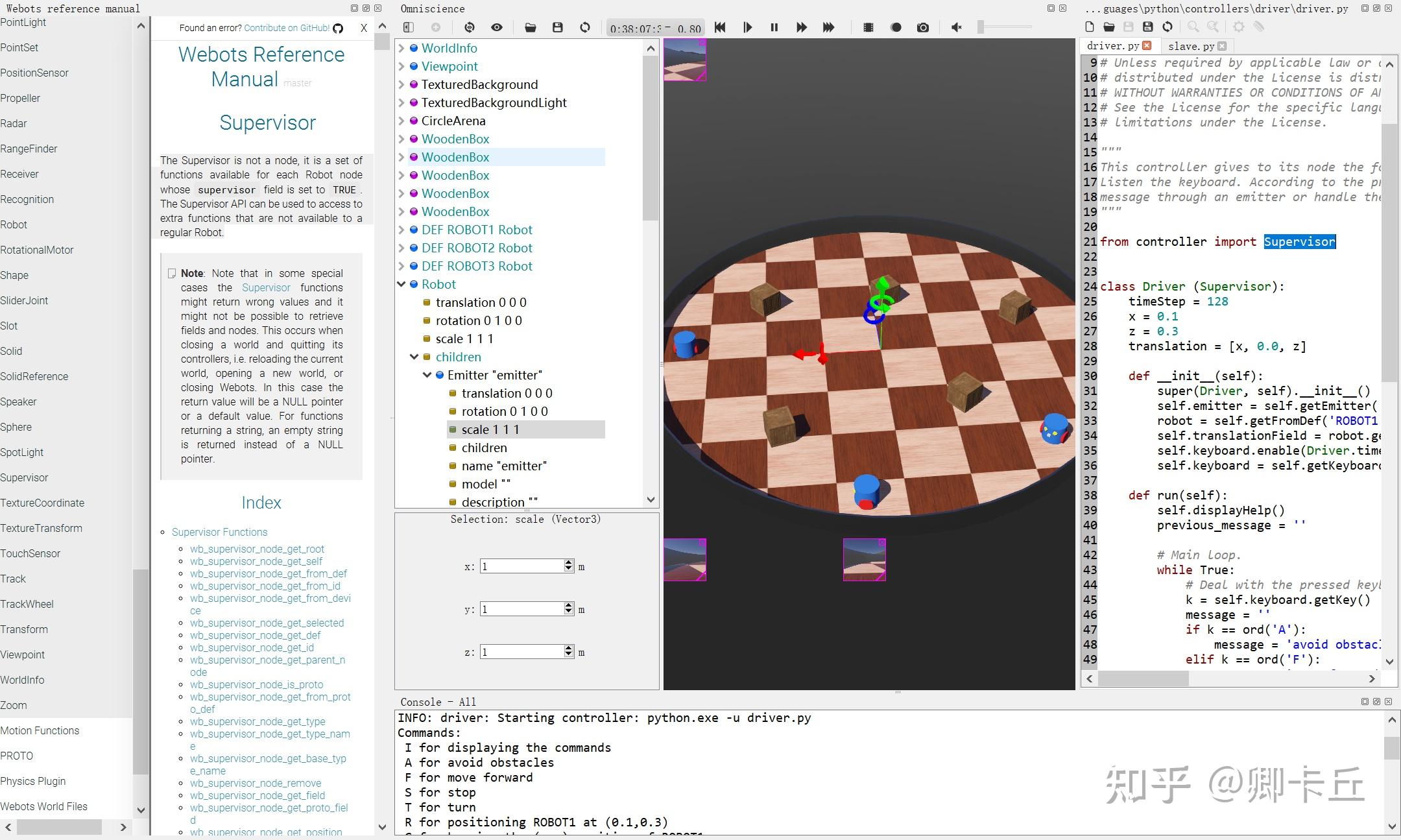Revert the file in the text editor
Screen dimensions: 1401x840
point(1167,27)
